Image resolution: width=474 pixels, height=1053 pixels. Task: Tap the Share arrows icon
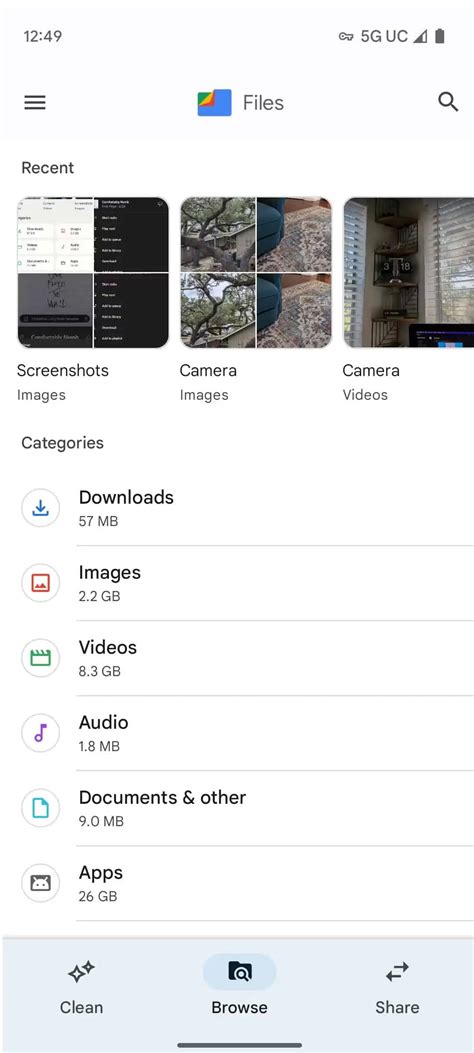click(397, 972)
